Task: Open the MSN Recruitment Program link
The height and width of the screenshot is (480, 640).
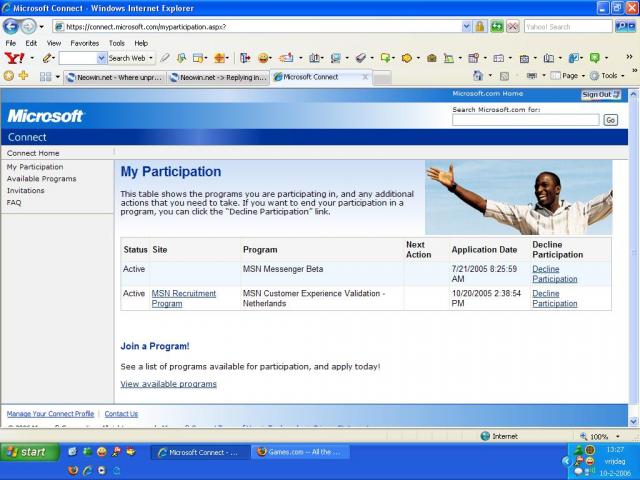Action: [184, 298]
